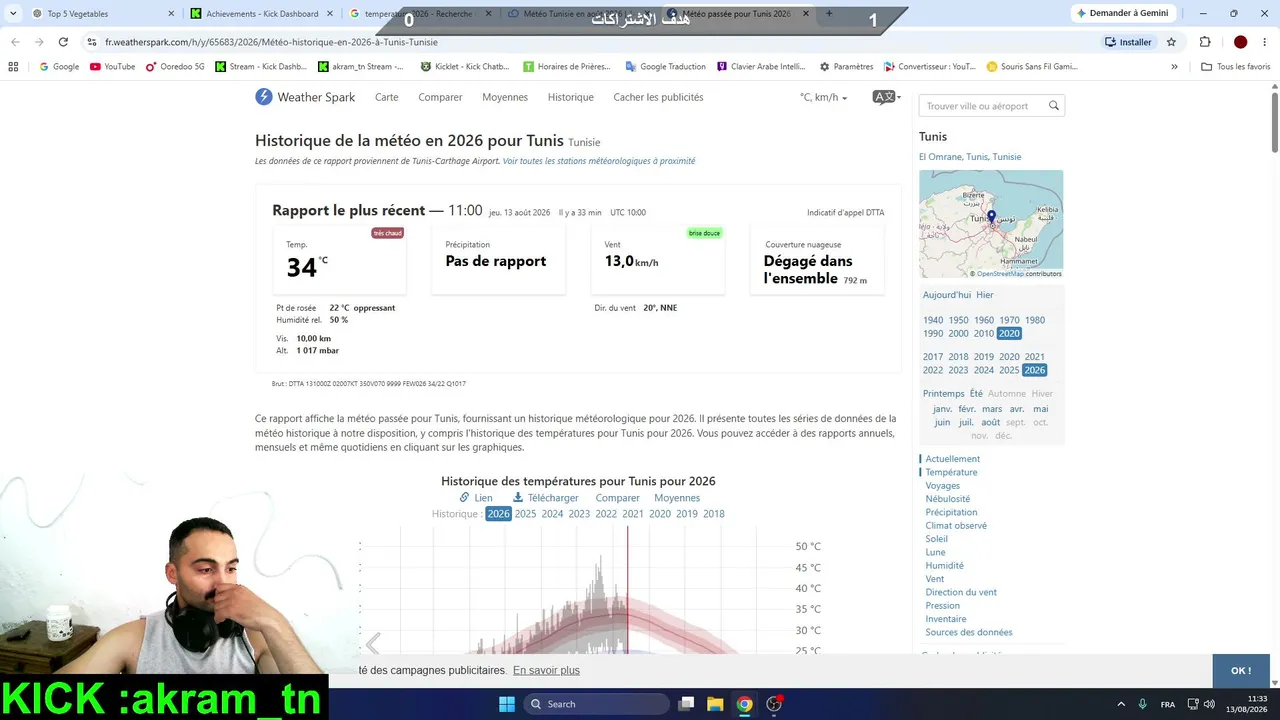
Task: Open the En savoir plus link
Action: (x=546, y=671)
